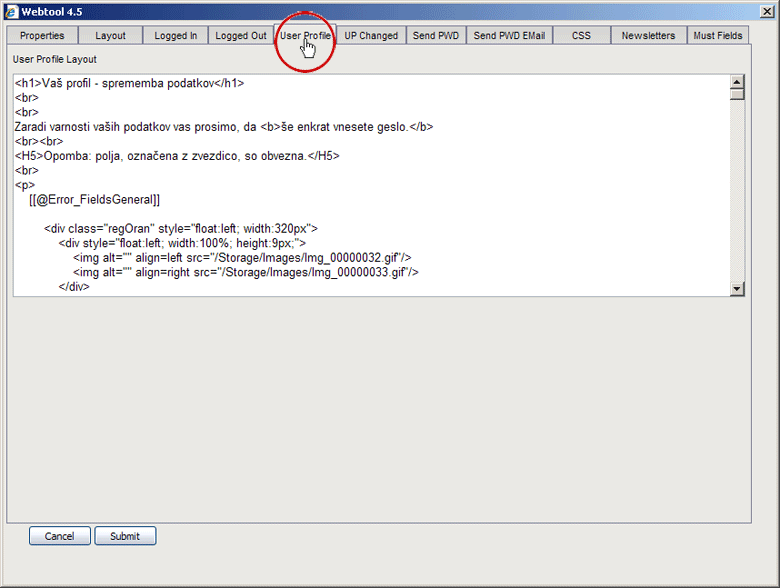
Task: Close the Webtool 4.5 window
Action: [767, 11]
